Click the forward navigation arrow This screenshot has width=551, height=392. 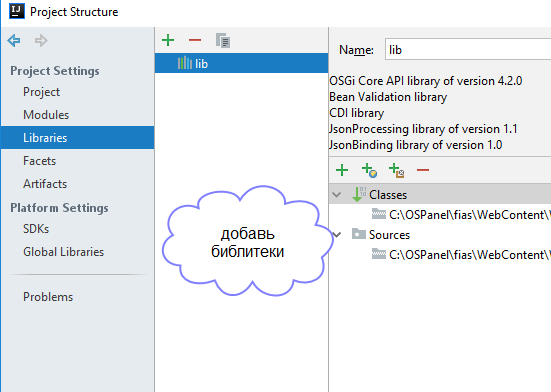pos(41,40)
